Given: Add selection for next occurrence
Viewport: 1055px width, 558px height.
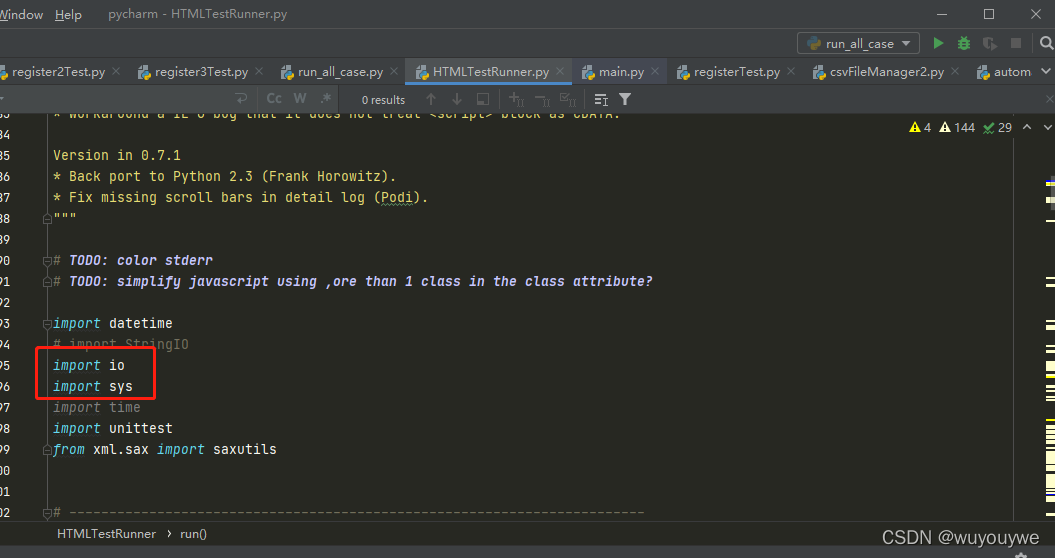Looking at the screenshot, I should [x=516, y=100].
